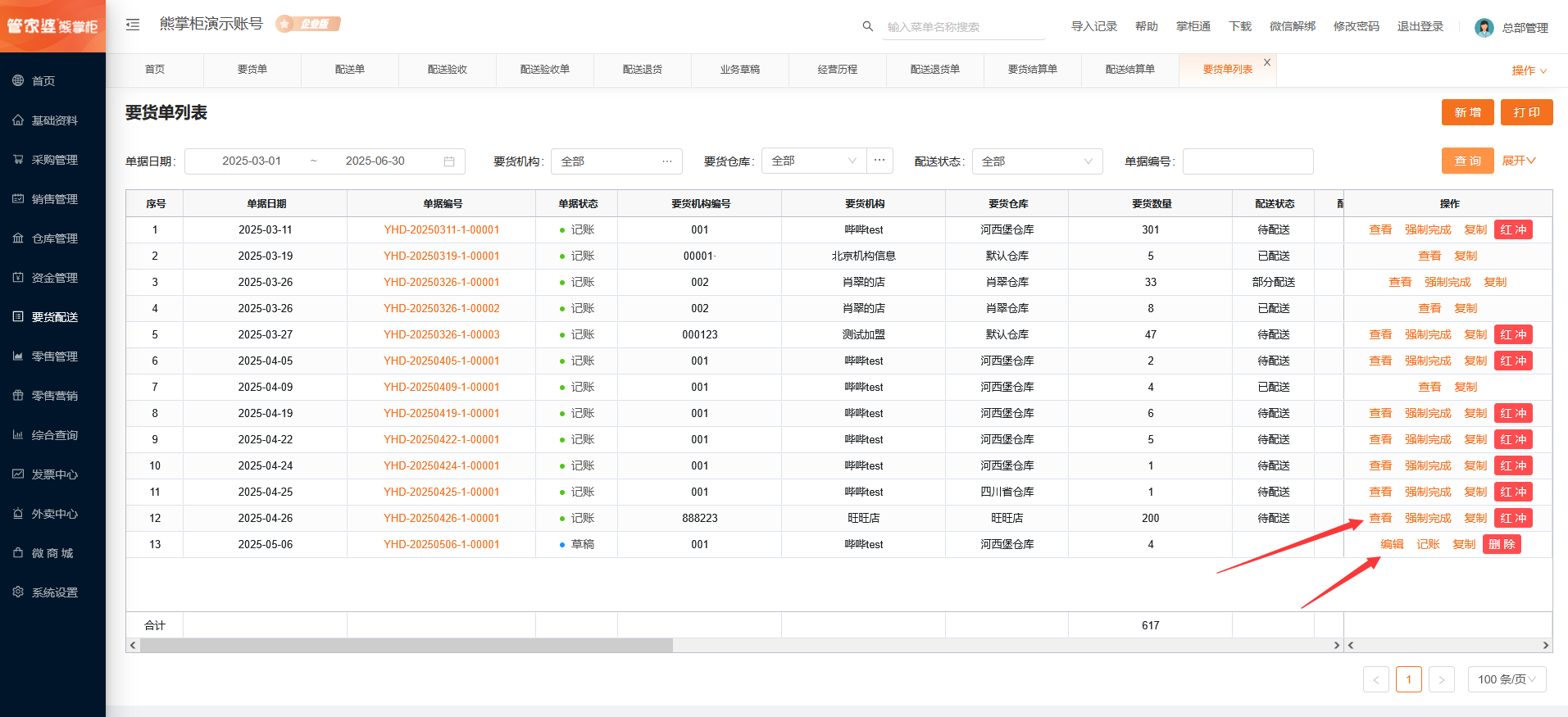Screen dimensions: 1568x717
Task: Go to 零售营销 sidebar item
Action: (x=54, y=396)
